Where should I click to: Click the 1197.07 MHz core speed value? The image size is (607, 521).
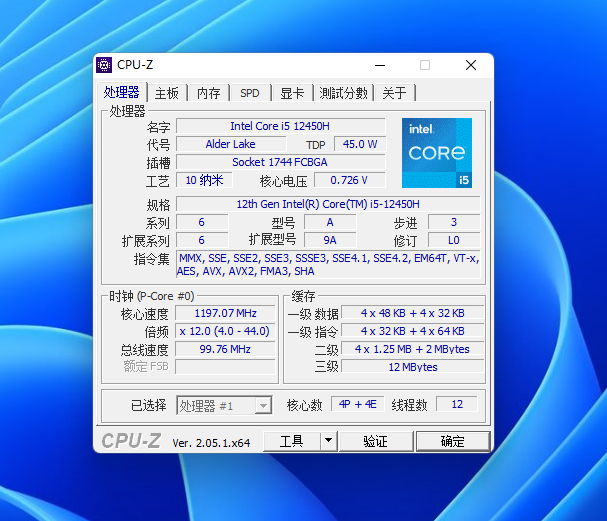225,313
